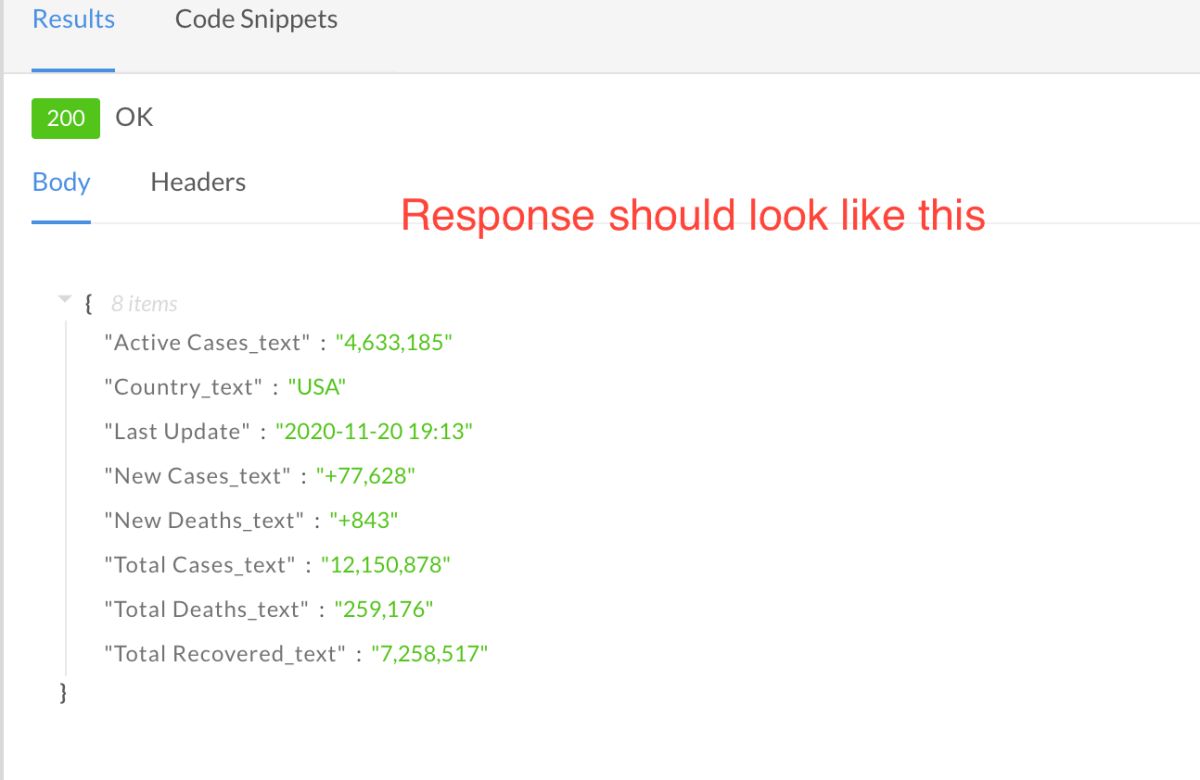Select the value "2020-11-20 19:13"
The height and width of the screenshot is (780, 1200).
pyautogui.click(x=374, y=432)
